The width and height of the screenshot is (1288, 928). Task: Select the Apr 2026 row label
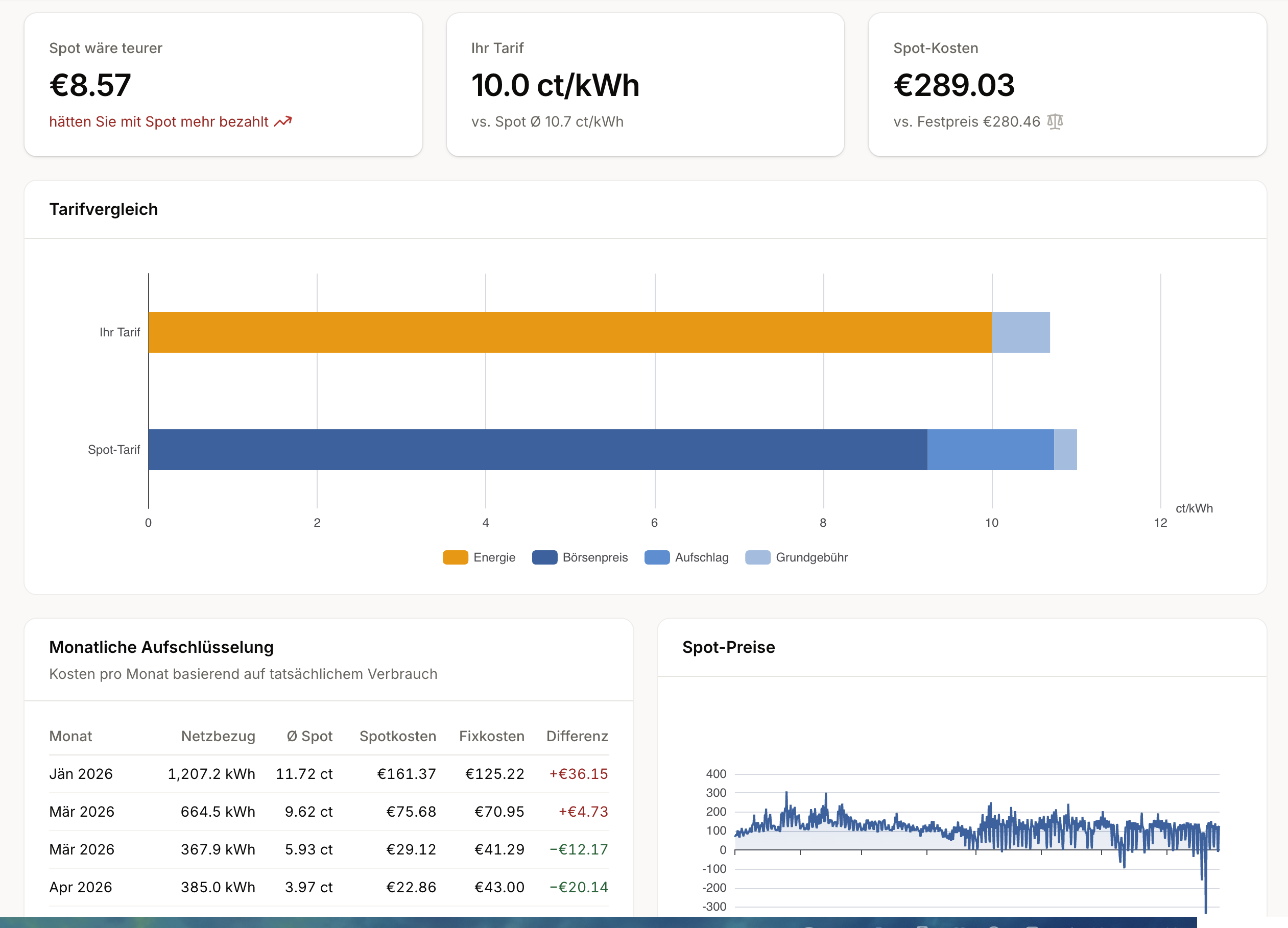[x=81, y=887]
